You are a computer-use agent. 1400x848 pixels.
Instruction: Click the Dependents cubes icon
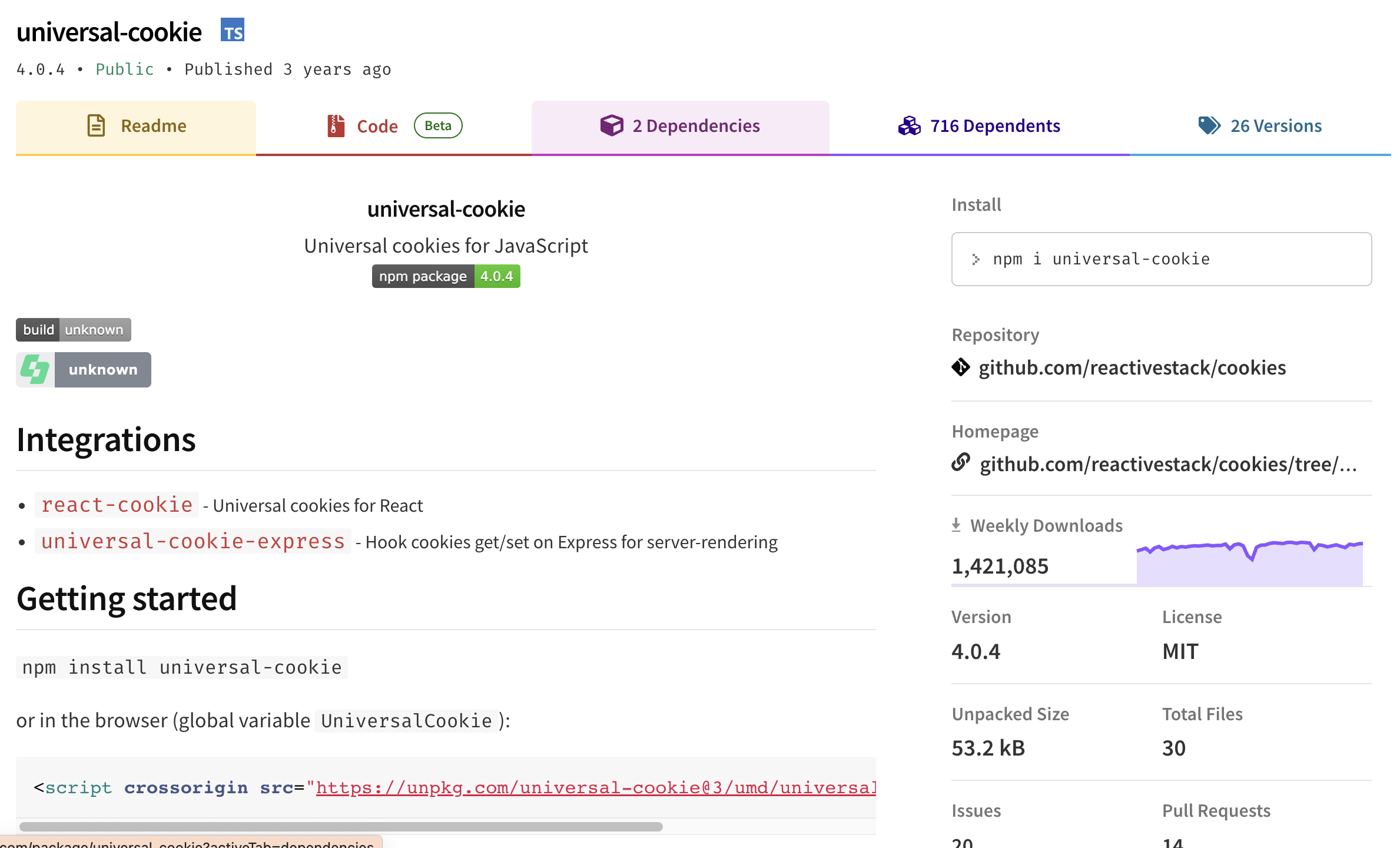coord(909,125)
